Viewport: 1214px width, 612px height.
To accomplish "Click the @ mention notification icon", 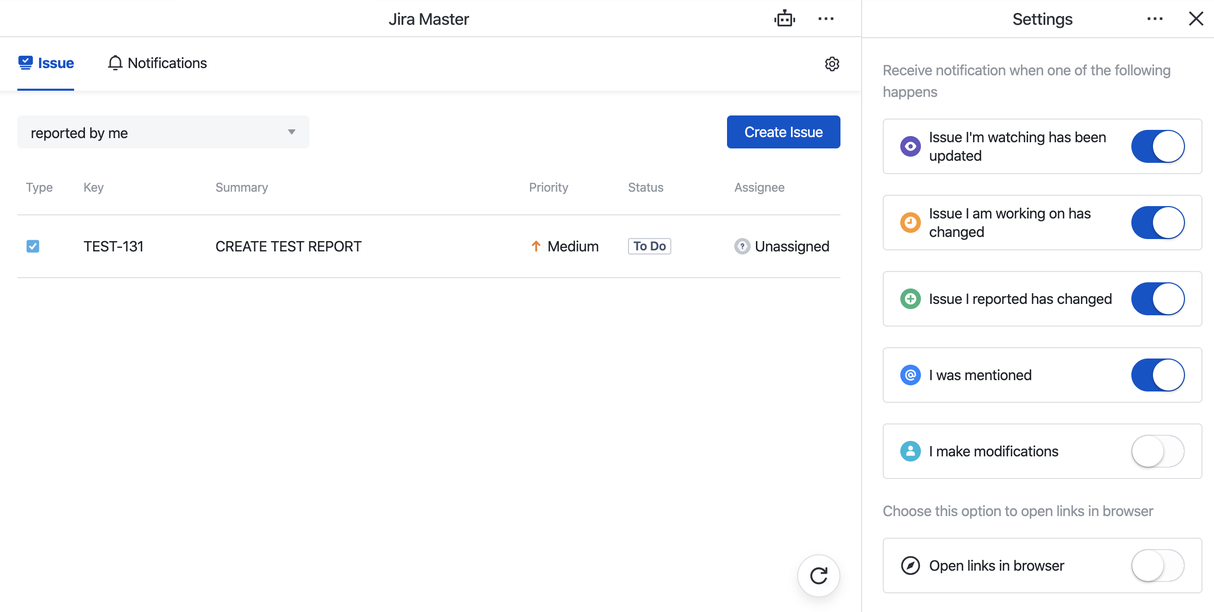I will click(x=910, y=375).
